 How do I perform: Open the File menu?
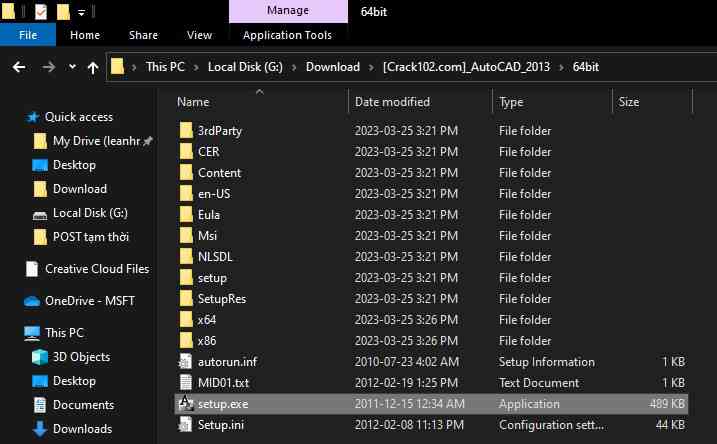pos(28,35)
